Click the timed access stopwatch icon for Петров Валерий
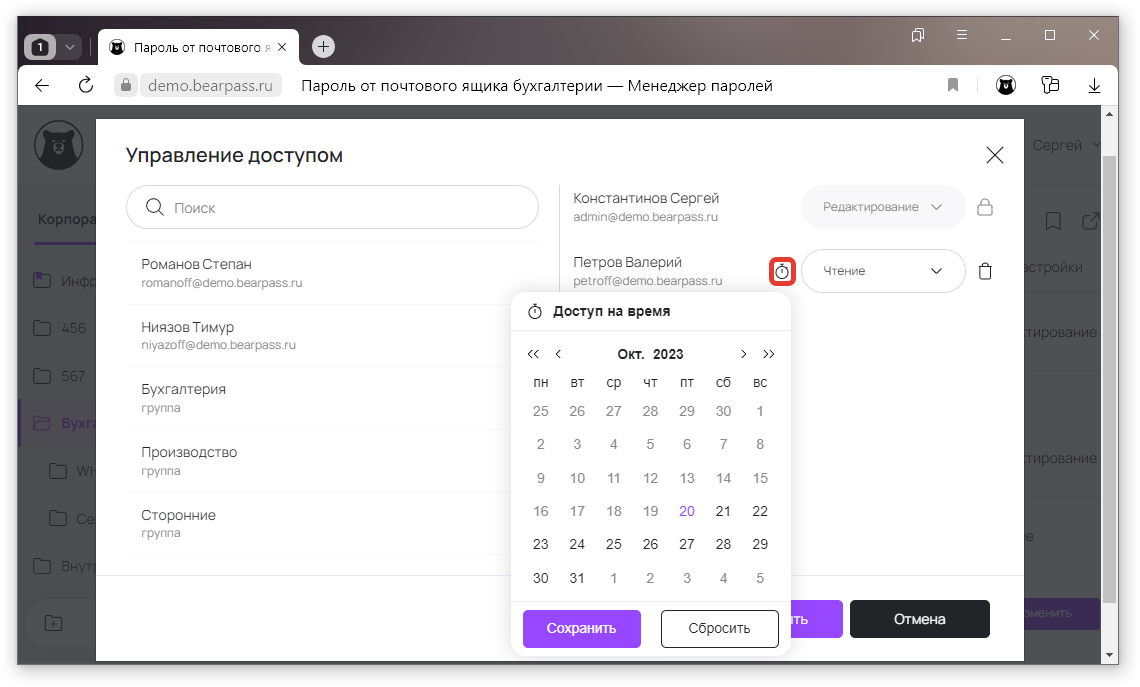 pyautogui.click(x=782, y=271)
